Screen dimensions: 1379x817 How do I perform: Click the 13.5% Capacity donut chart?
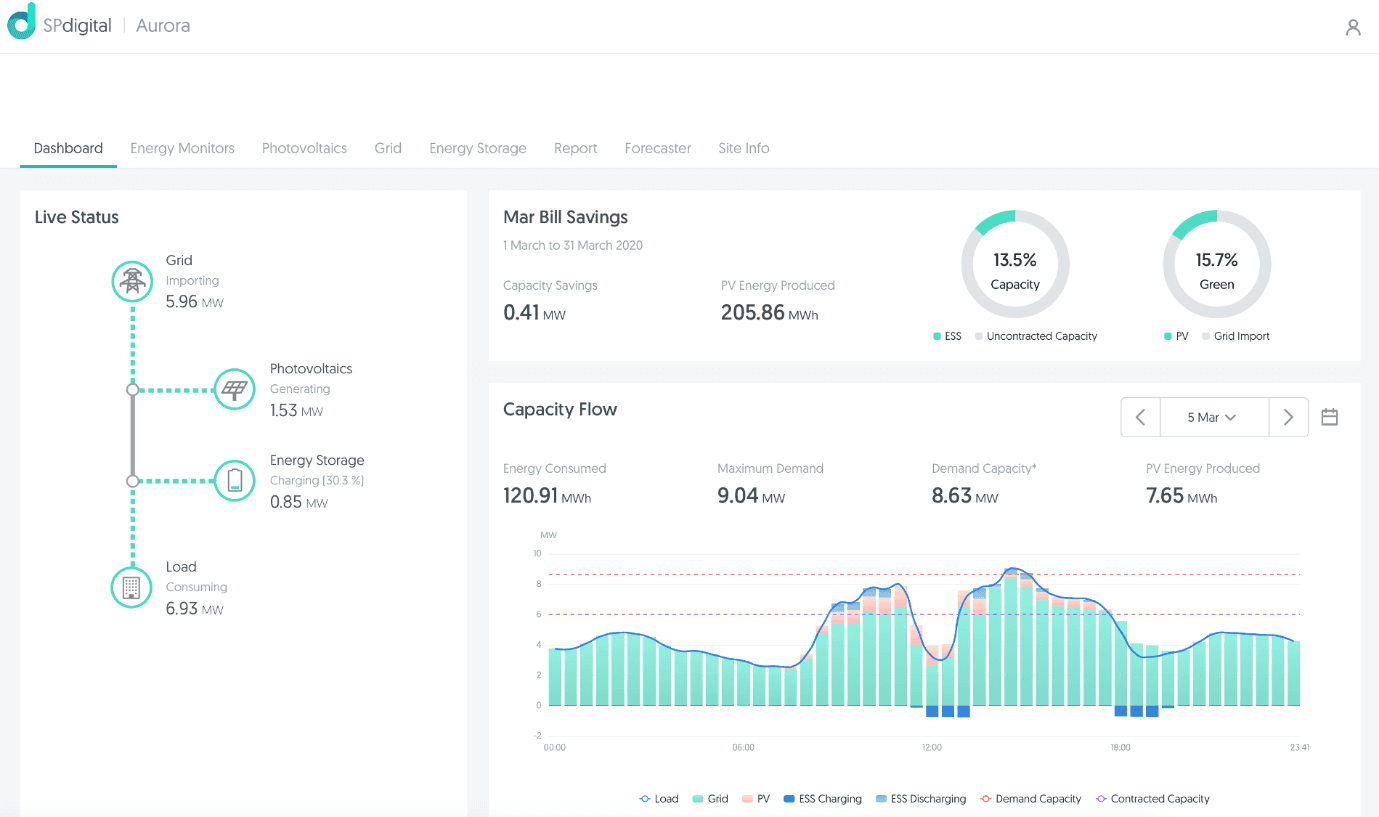coord(1015,265)
